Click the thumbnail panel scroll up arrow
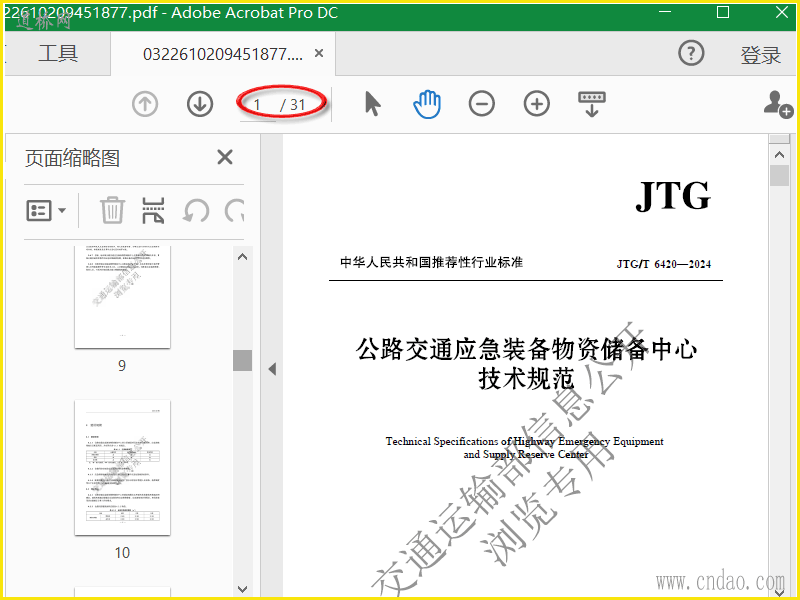Viewport: 800px width, 600px height. click(243, 257)
